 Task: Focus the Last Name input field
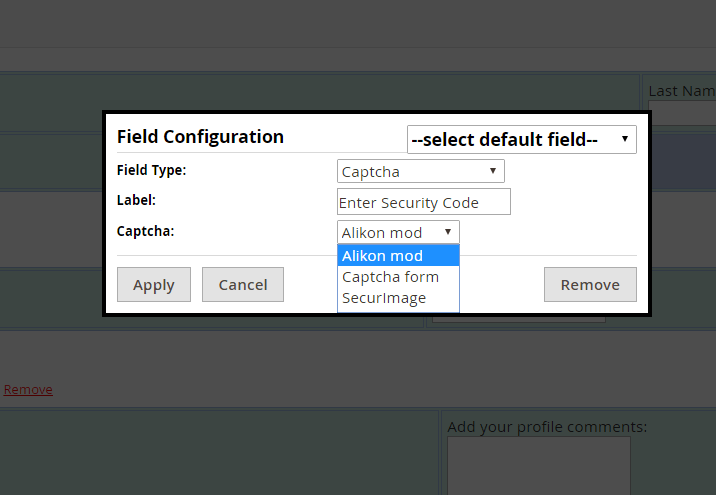click(682, 113)
